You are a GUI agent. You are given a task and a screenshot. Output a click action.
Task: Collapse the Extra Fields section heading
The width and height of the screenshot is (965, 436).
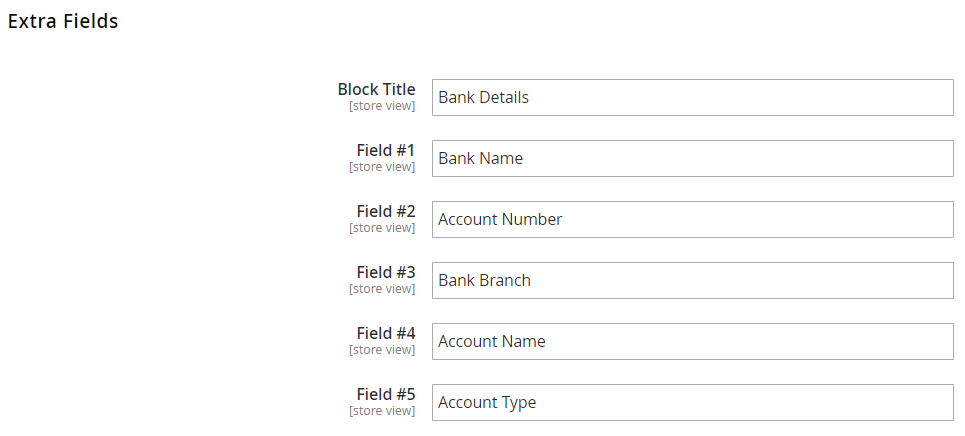point(63,21)
